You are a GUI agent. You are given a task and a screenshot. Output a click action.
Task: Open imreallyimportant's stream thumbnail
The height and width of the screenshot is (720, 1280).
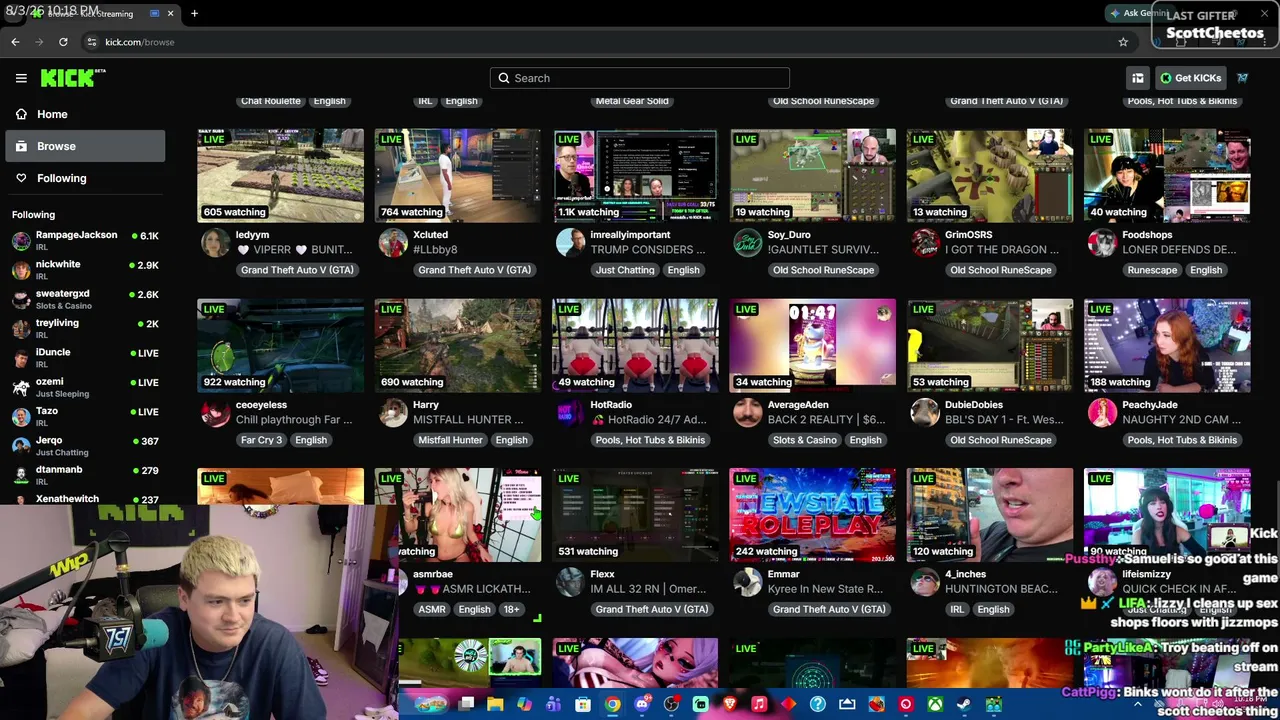tap(635, 175)
